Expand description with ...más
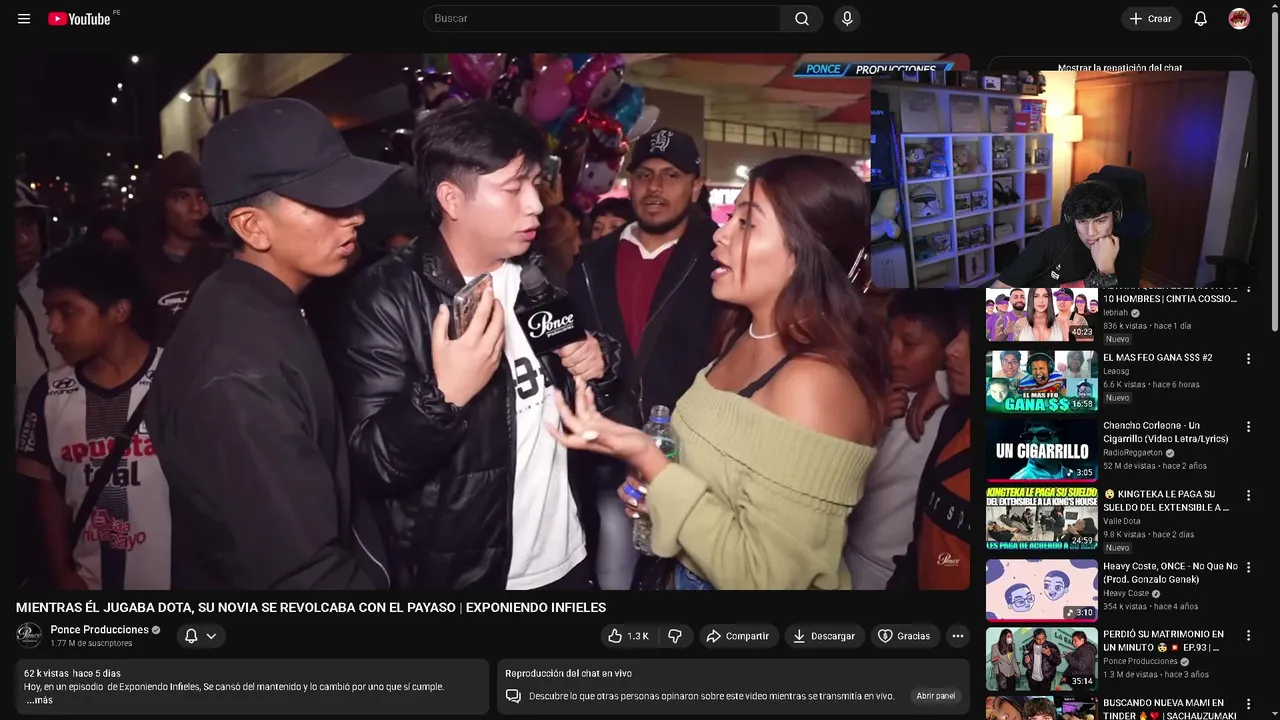1280x720 pixels. pos(39,700)
